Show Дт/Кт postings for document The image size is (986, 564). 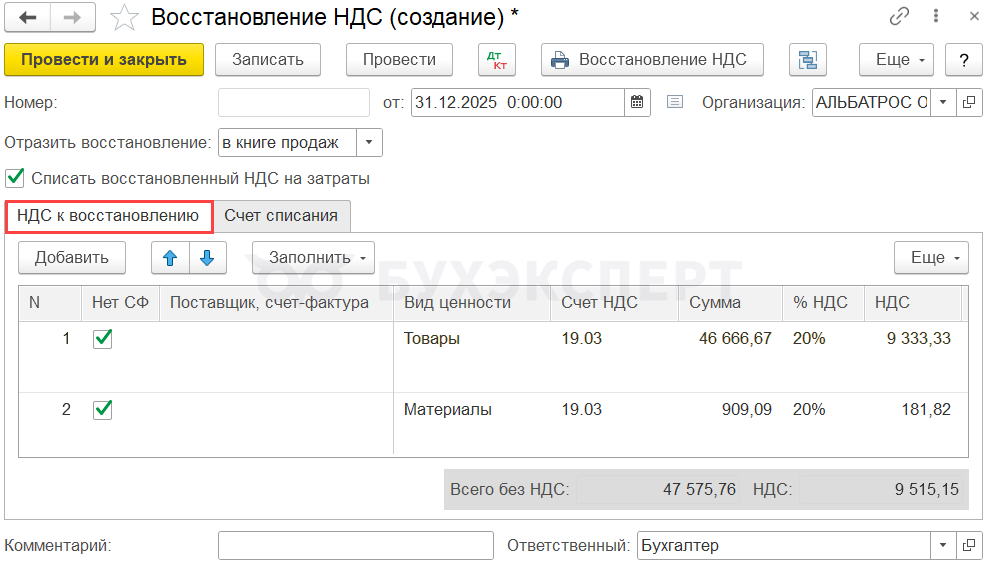point(496,59)
